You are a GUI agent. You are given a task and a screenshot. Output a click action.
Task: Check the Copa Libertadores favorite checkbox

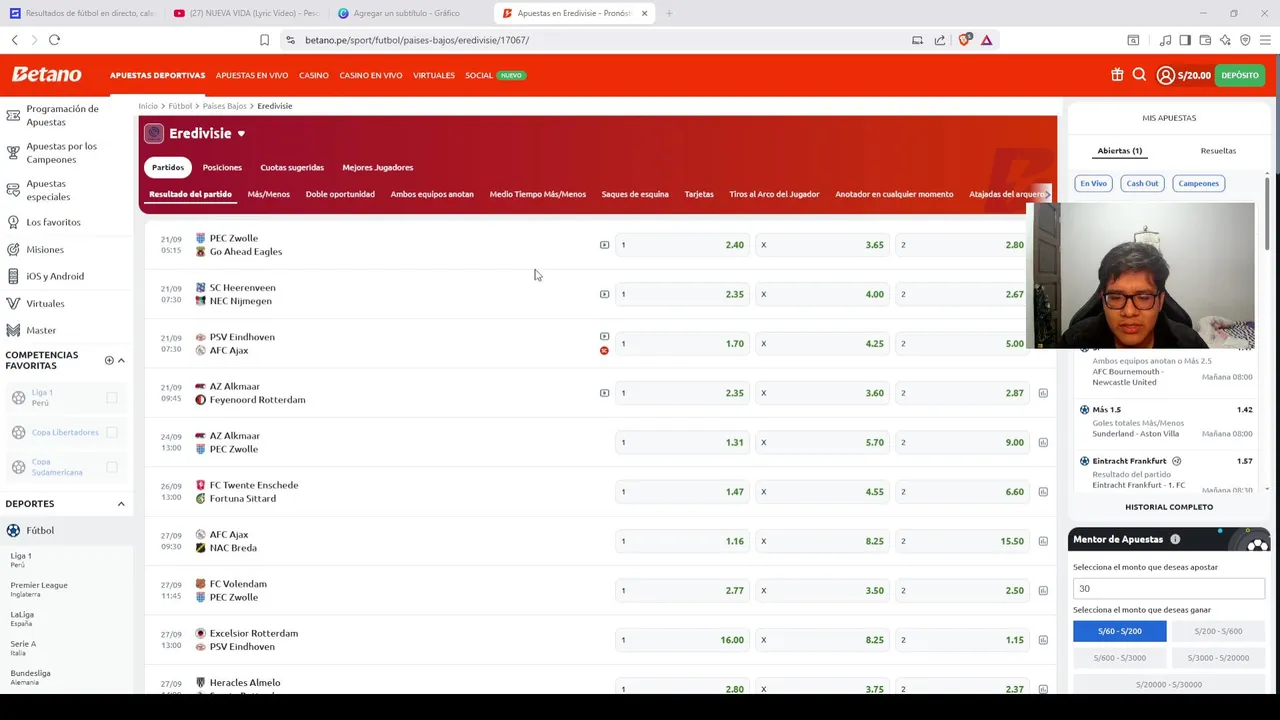(x=112, y=432)
